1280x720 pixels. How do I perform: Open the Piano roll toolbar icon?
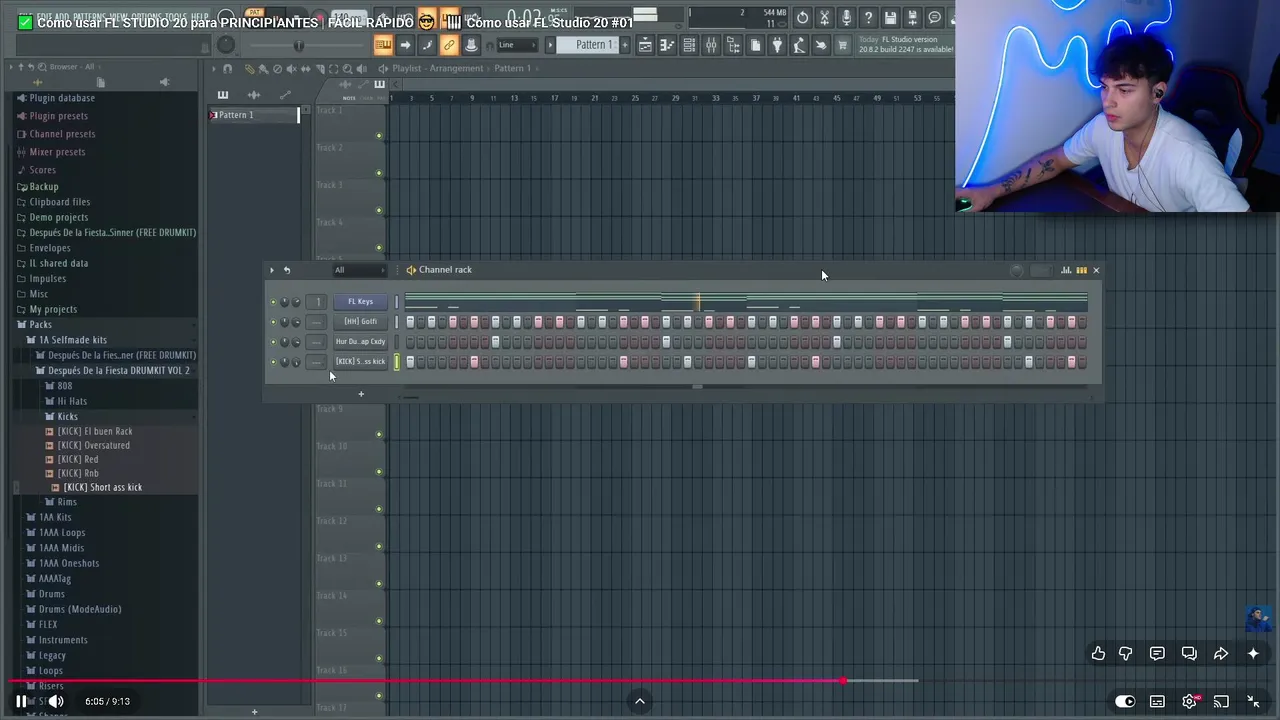667,45
